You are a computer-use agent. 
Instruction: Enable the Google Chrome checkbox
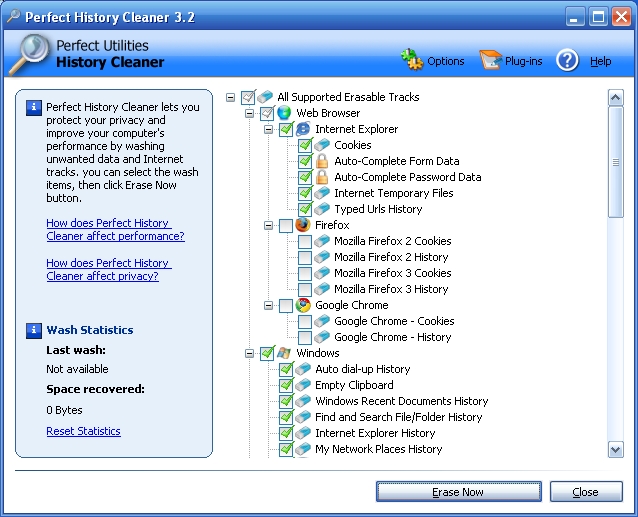[286, 306]
